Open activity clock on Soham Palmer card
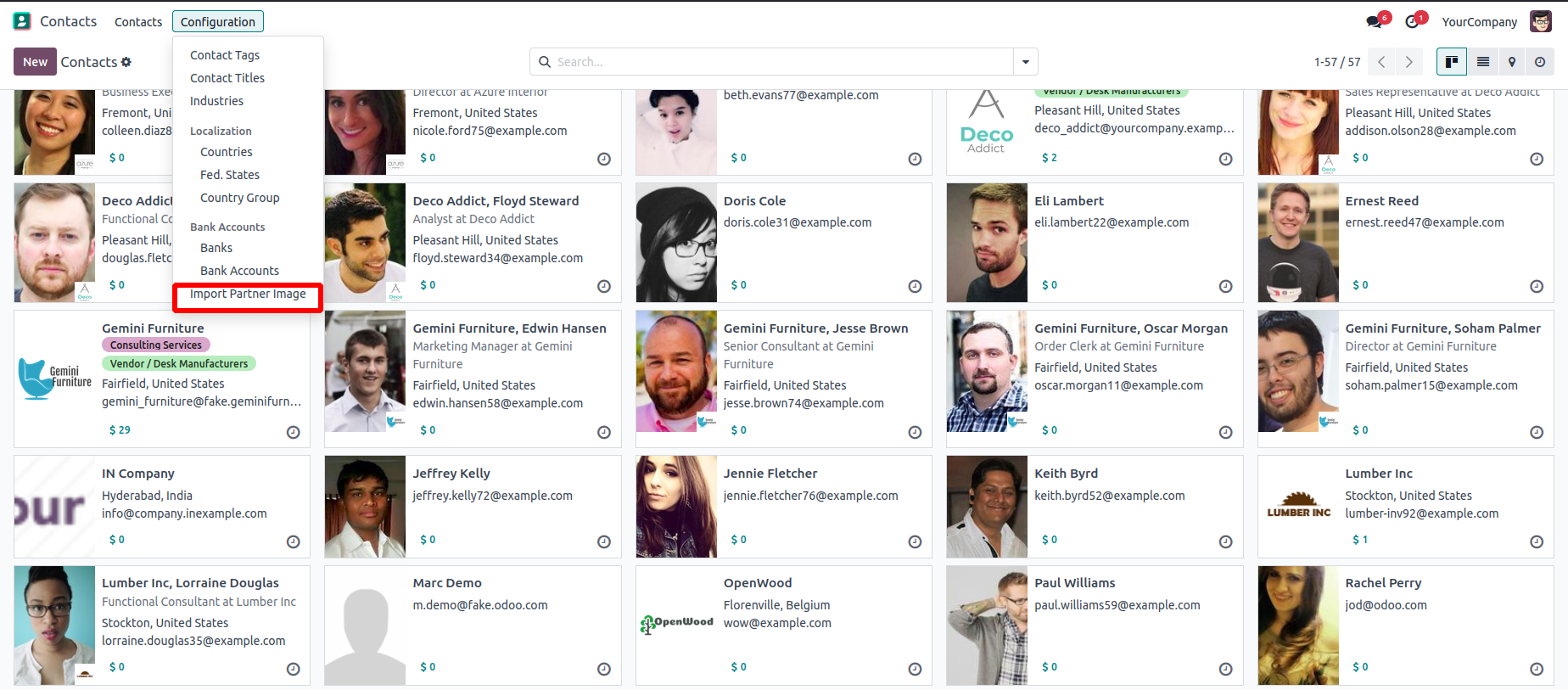This screenshot has height=690, width=1568. tap(1537, 432)
